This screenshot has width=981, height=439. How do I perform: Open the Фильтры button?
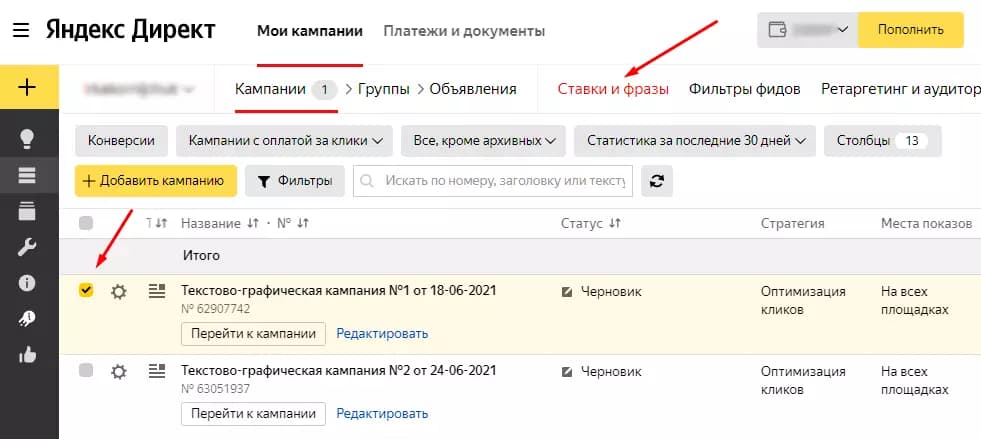(295, 181)
